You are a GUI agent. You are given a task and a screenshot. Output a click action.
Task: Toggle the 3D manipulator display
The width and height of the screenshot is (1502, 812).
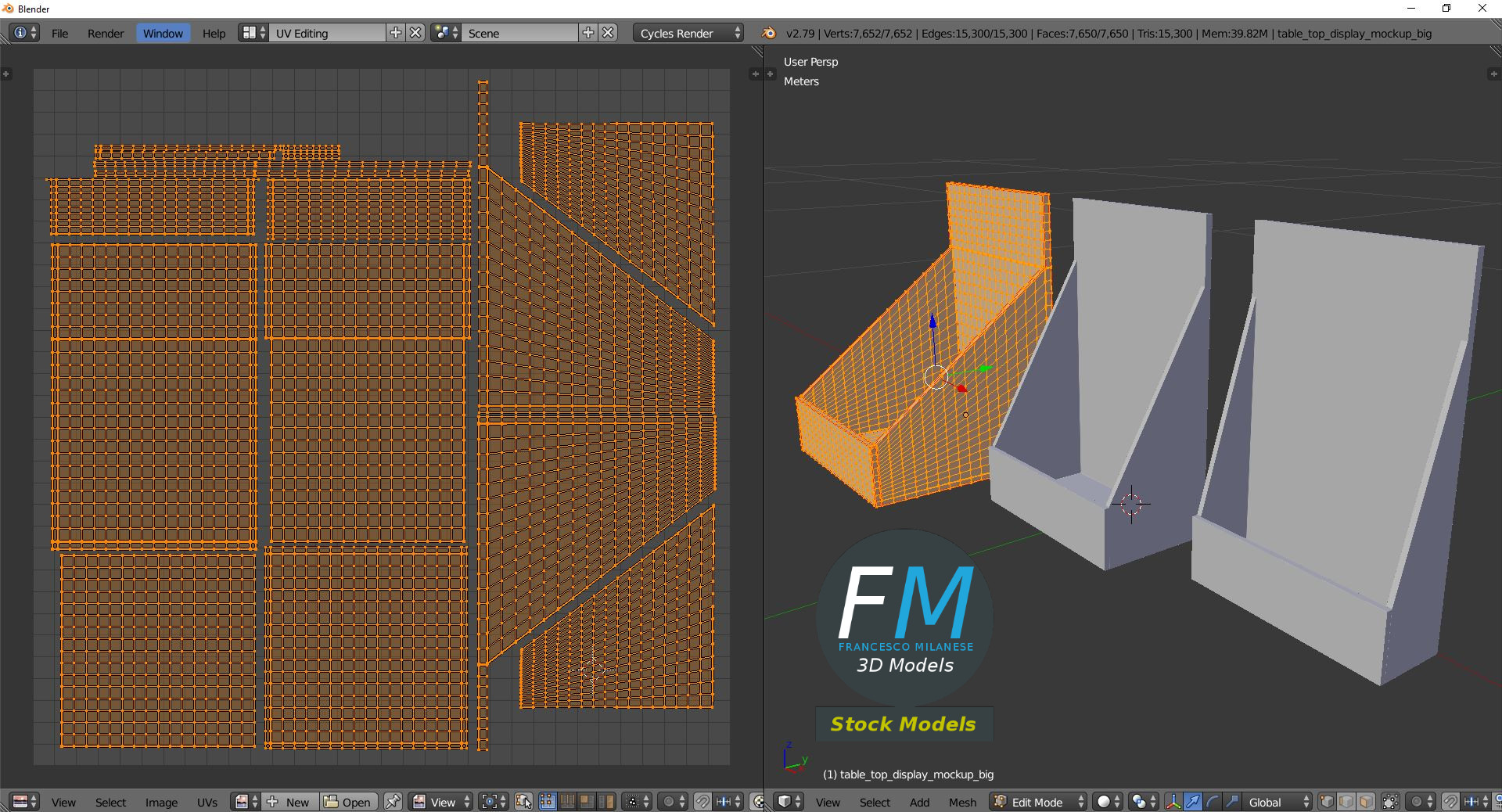point(1173,802)
